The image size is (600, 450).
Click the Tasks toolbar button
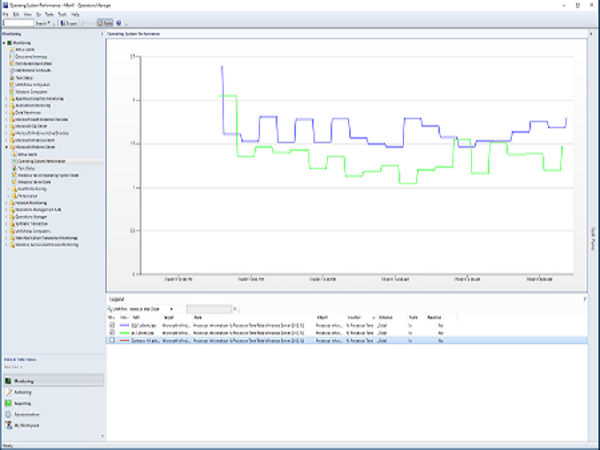pyautogui.click(x=104, y=22)
